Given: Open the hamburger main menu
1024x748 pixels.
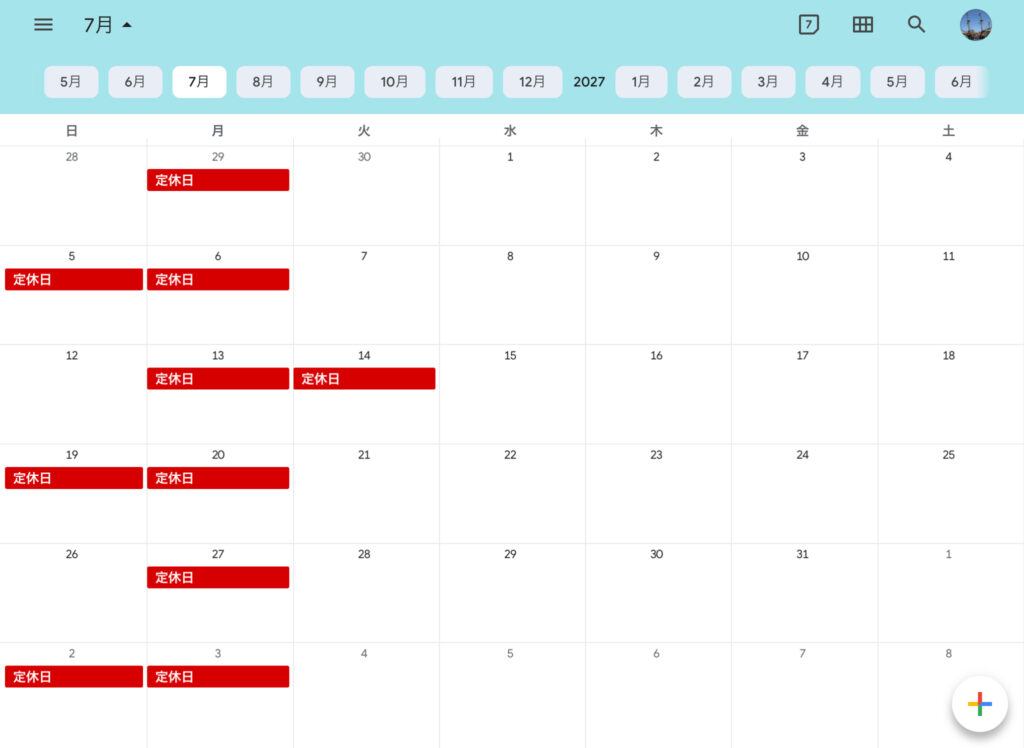Looking at the screenshot, I should tap(43, 25).
